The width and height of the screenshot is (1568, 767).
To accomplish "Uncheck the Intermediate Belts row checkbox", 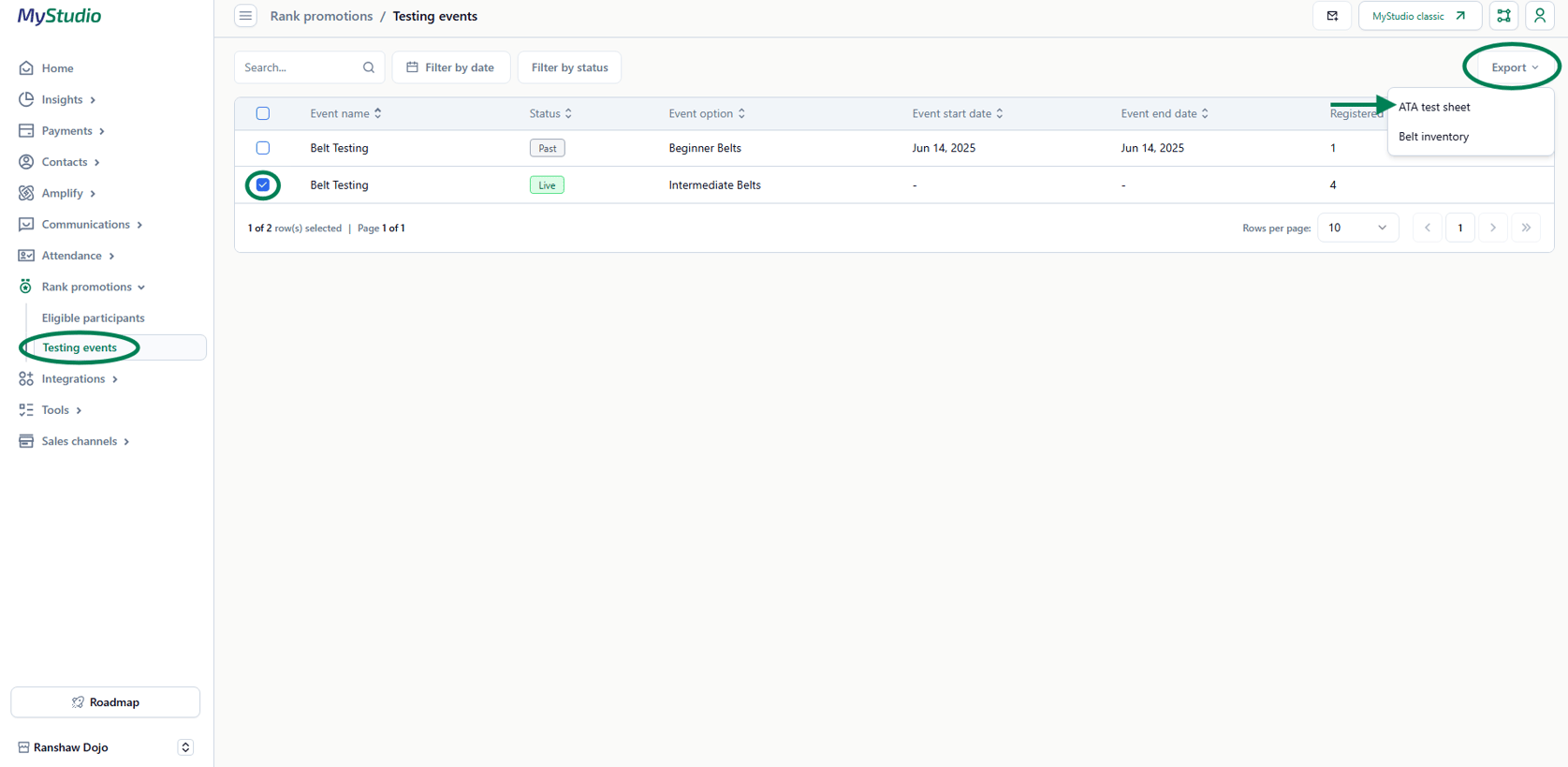I will (263, 185).
